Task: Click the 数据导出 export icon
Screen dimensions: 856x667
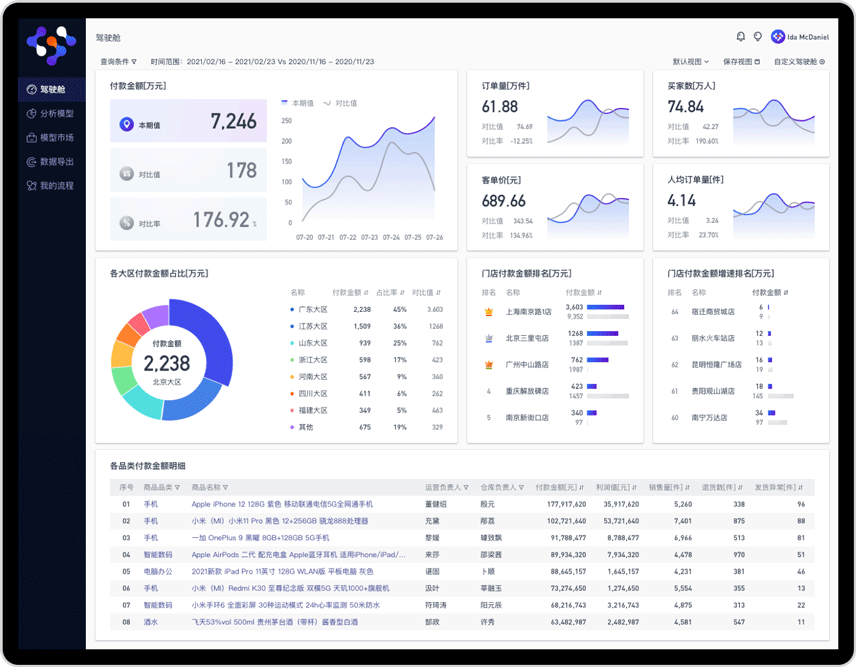Action: [x=32, y=162]
